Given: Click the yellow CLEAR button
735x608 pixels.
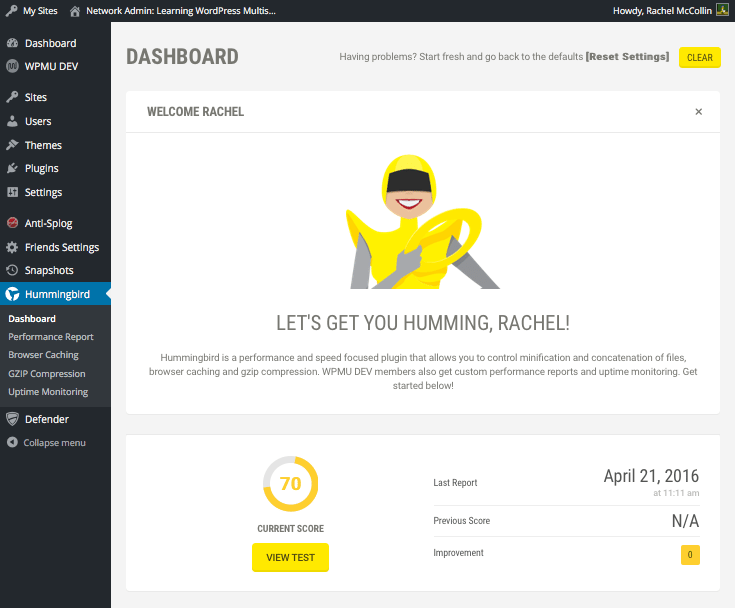Looking at the screenshot, I should tap(699, 57).
